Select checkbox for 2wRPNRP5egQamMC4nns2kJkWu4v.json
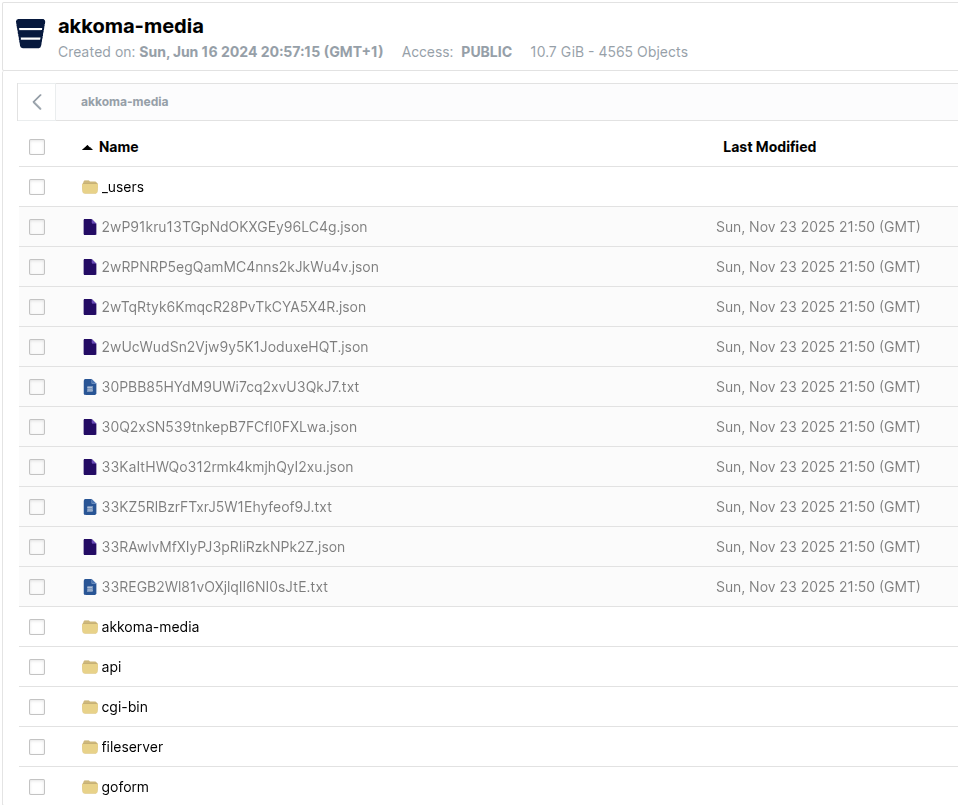Viewport: 958px width, 805px height. point(37,267)
